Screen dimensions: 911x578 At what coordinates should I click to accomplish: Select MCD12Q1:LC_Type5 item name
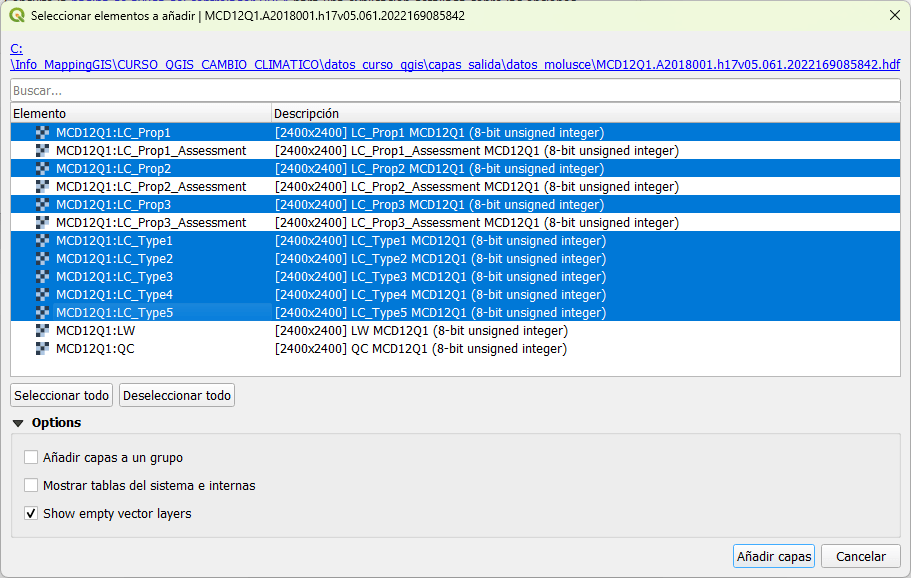pos(114,313)
